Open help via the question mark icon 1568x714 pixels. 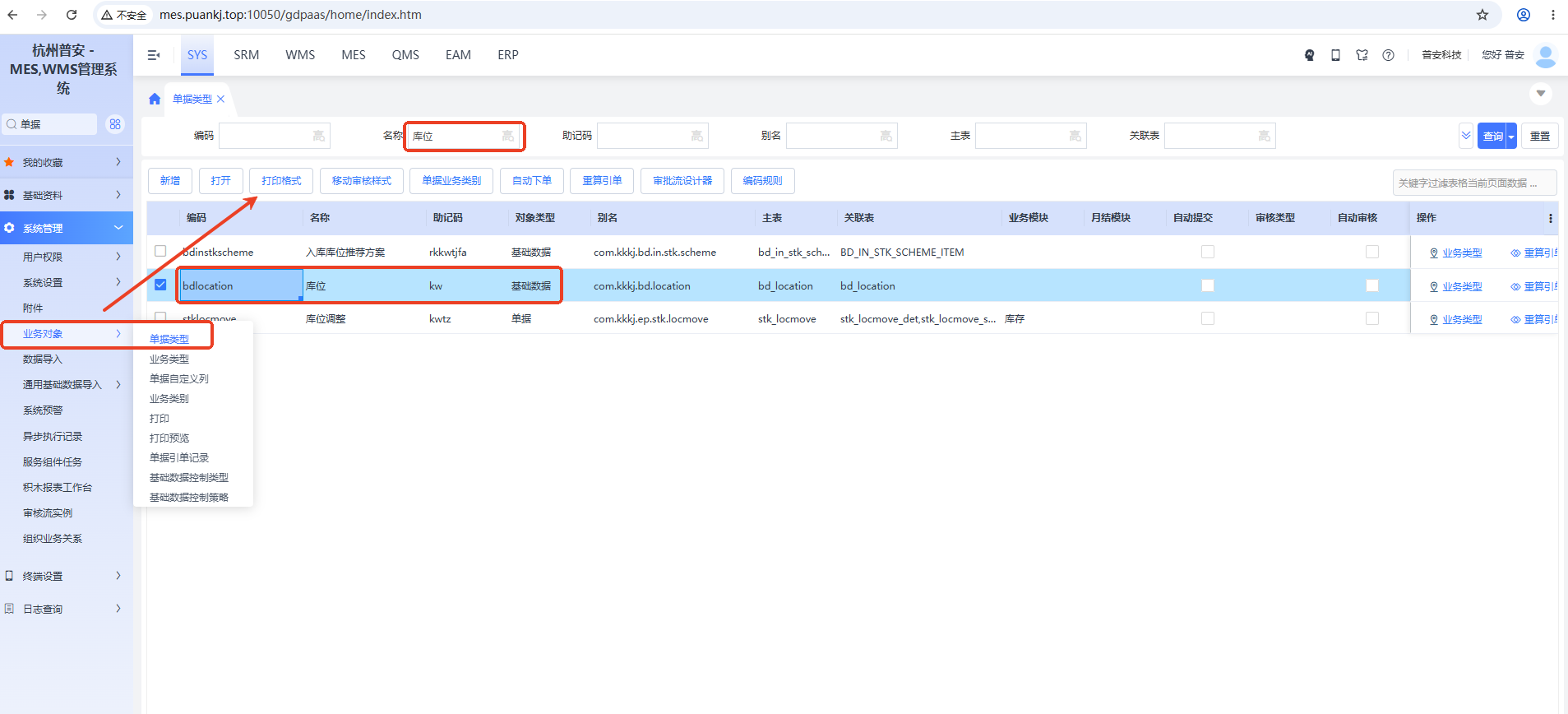click(x=1388, y=55)
